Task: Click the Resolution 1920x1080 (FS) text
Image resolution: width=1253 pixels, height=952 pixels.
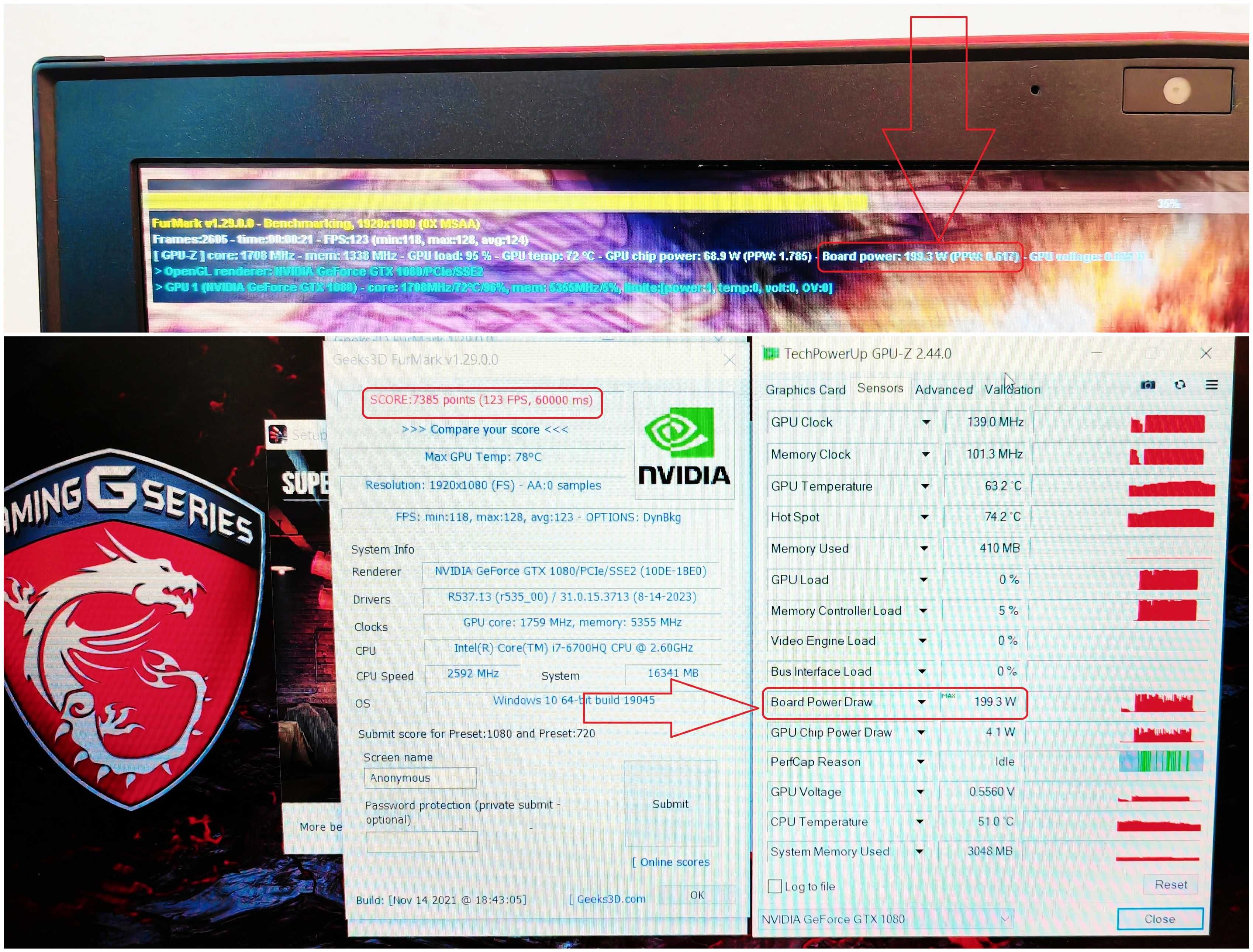Action: click(483, 486)
